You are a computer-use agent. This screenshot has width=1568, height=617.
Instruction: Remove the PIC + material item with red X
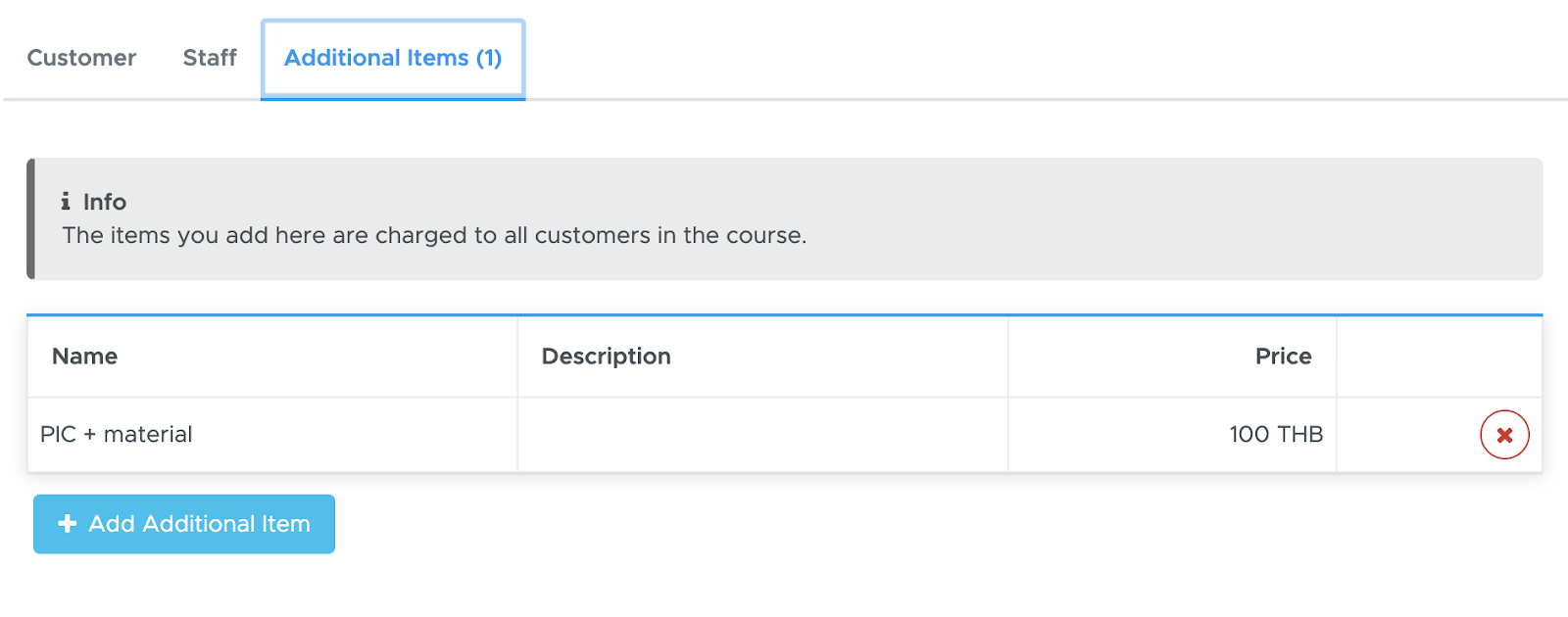1504,435
